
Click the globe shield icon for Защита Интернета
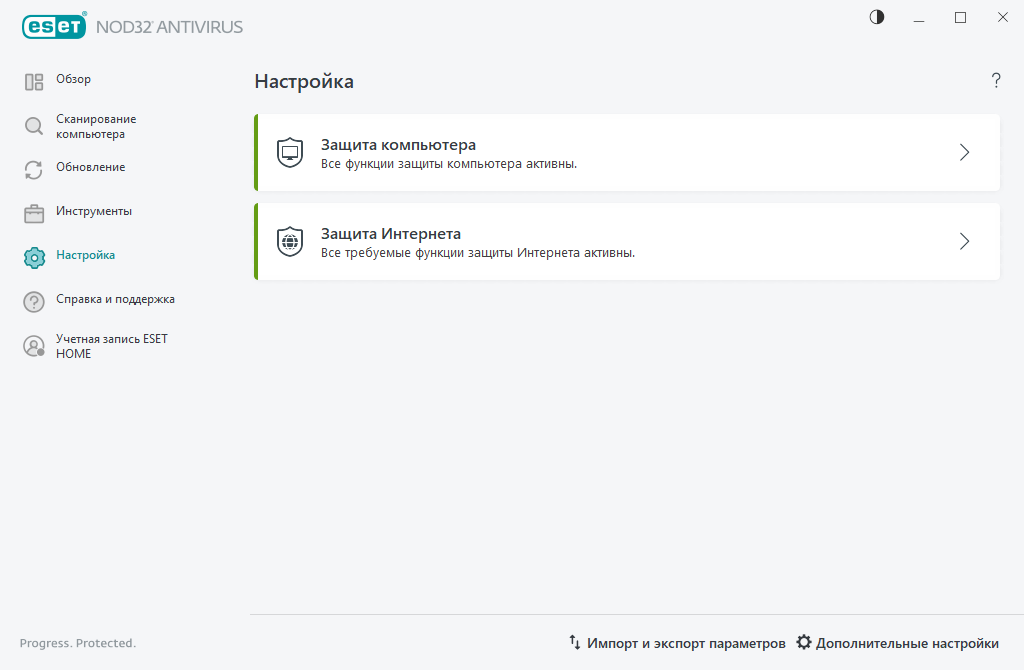(289, 241)
